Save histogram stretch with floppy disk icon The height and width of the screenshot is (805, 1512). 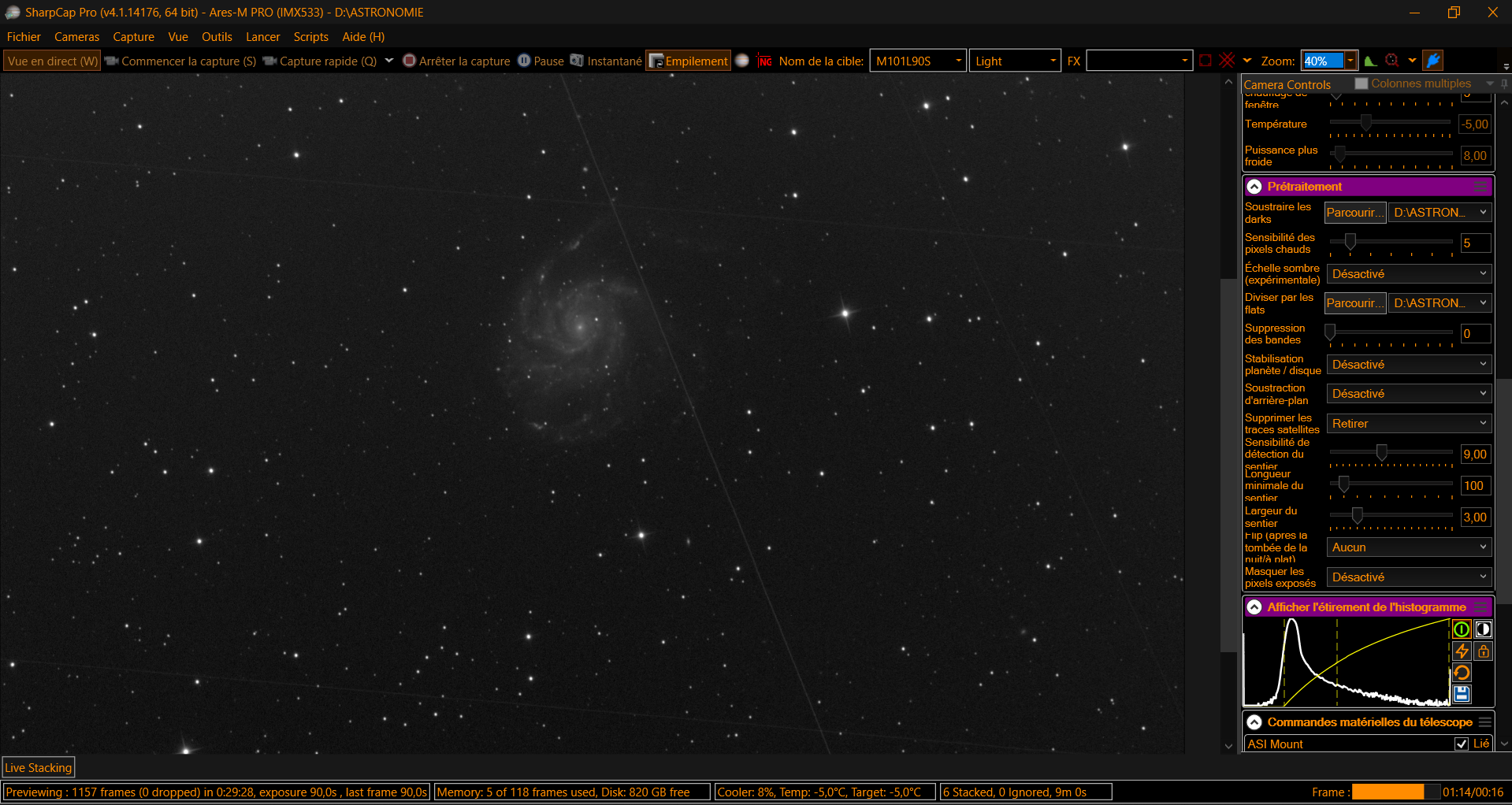coord(1462,694)
